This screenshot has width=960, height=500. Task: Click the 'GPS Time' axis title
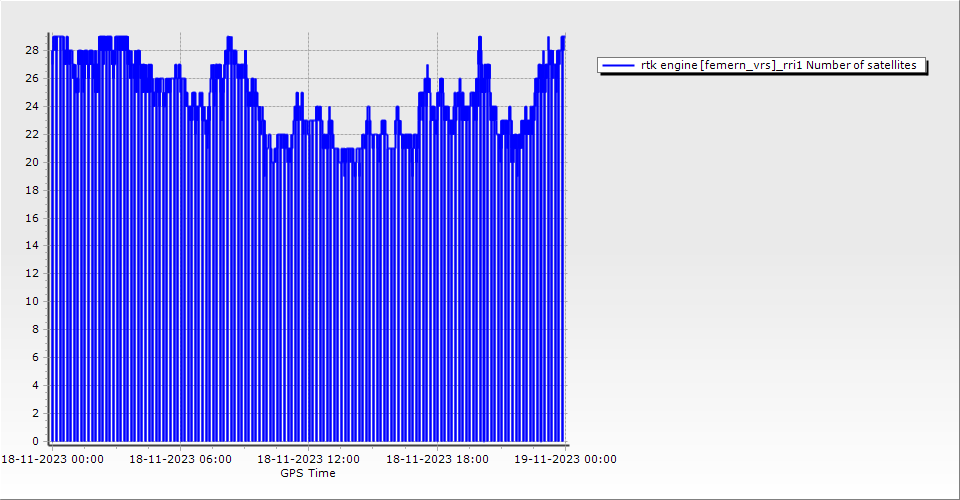pyautogui.click(x=308, y=473)
